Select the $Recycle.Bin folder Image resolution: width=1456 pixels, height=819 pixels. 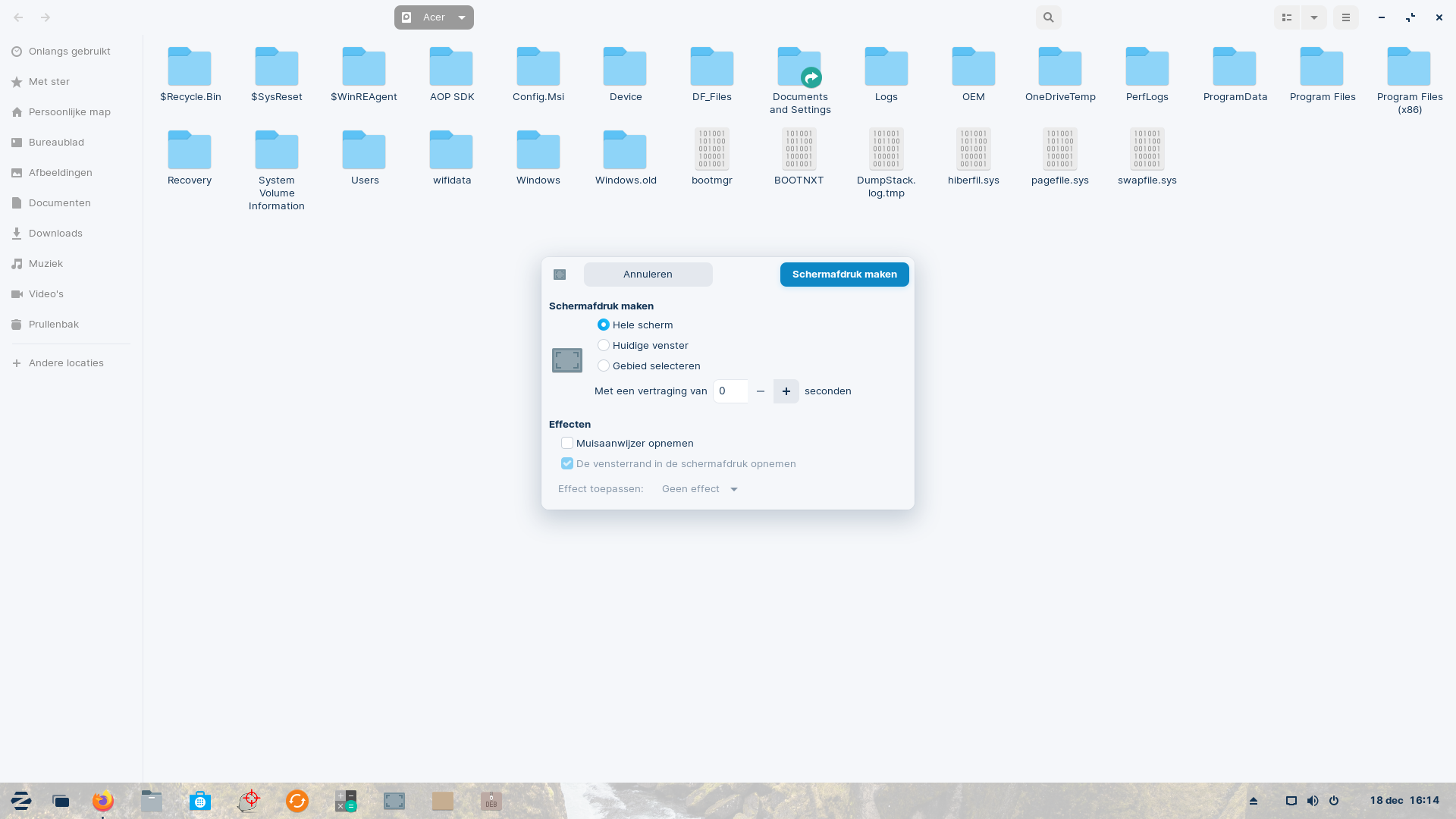pos(190,74)
